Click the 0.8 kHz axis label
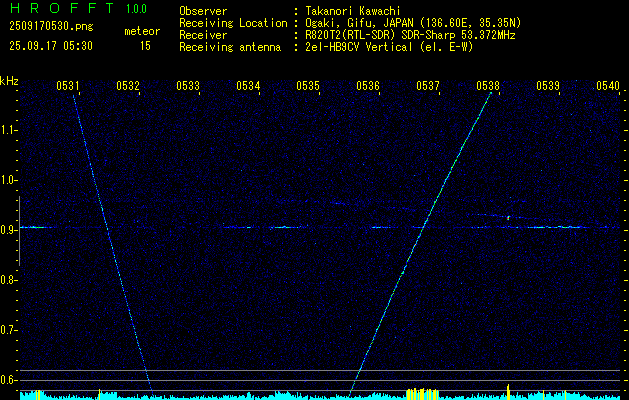The height and width of the screenshot is (400, 629). (x=8, y=280)
